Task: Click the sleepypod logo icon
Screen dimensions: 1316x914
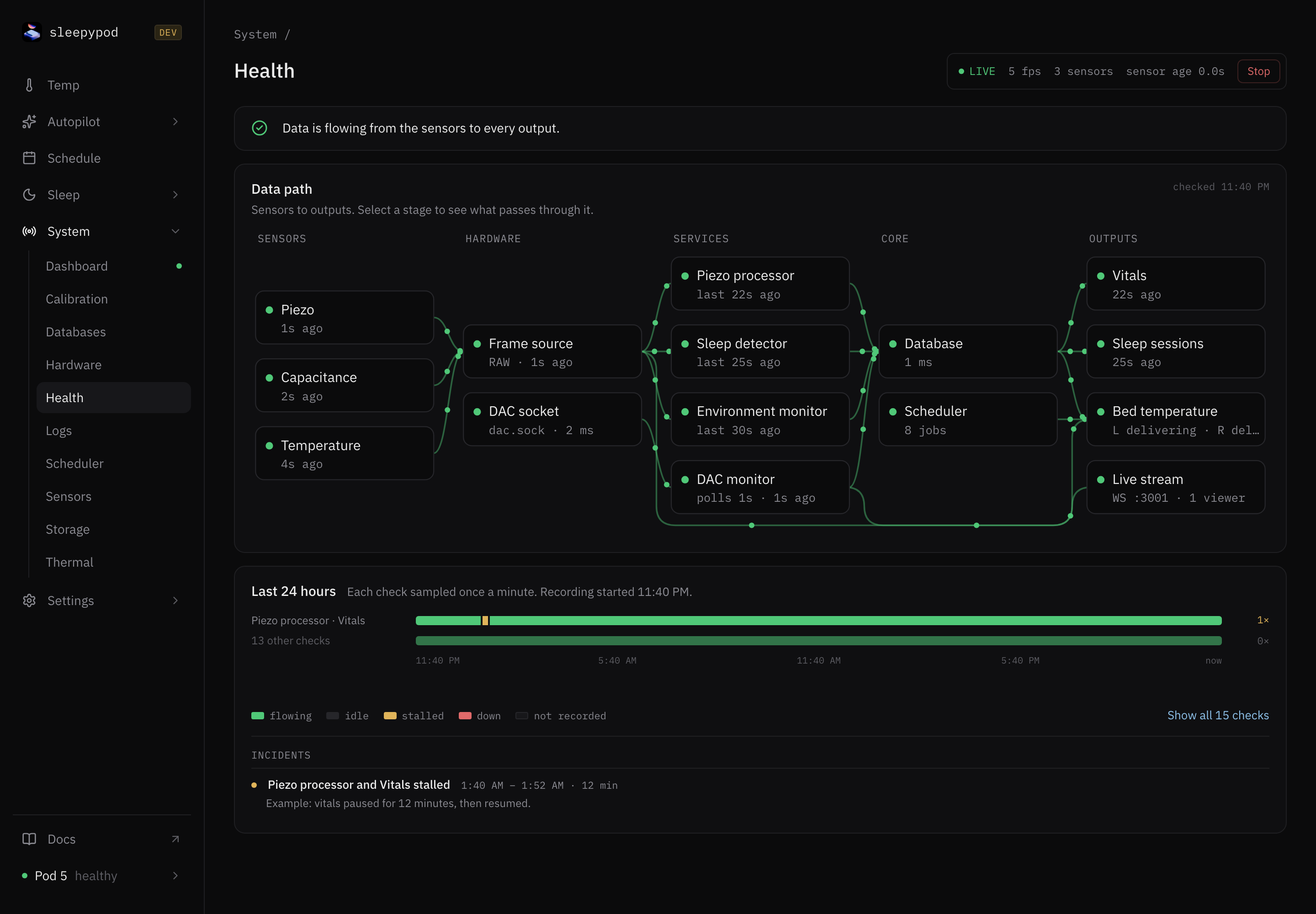Action: click(x=32, y=32)
